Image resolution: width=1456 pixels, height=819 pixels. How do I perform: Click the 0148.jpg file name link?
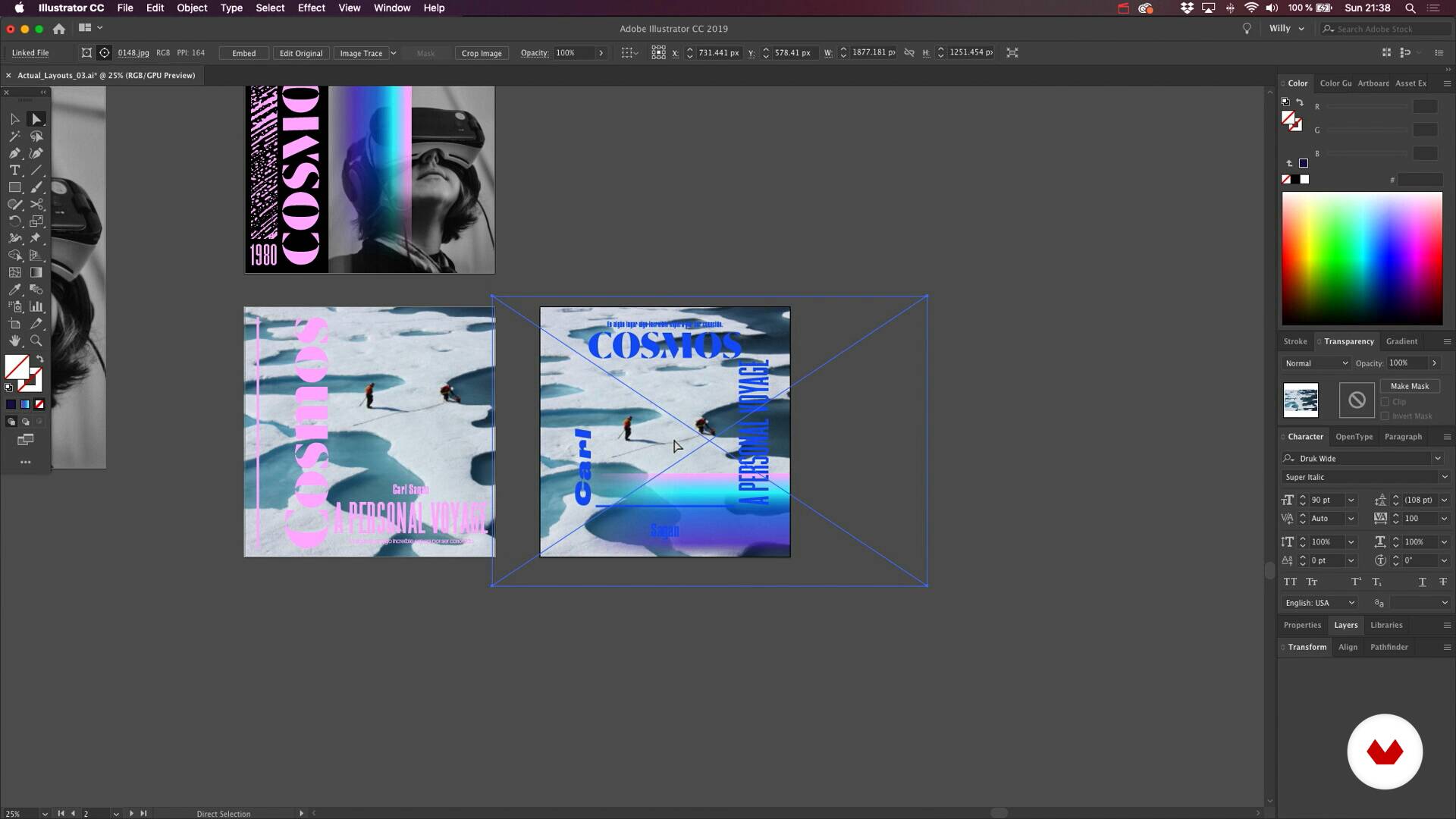[x=133, y=53]
